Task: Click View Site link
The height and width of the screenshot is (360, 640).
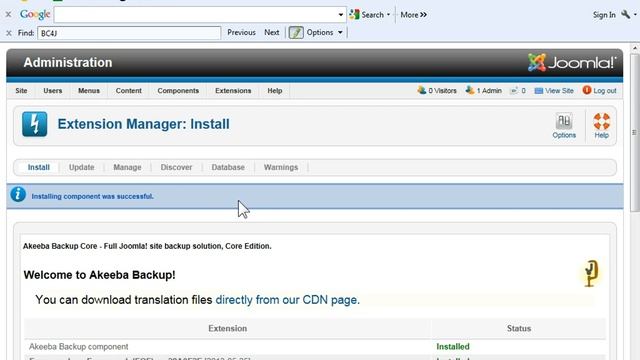Action: tap(554, 91)
